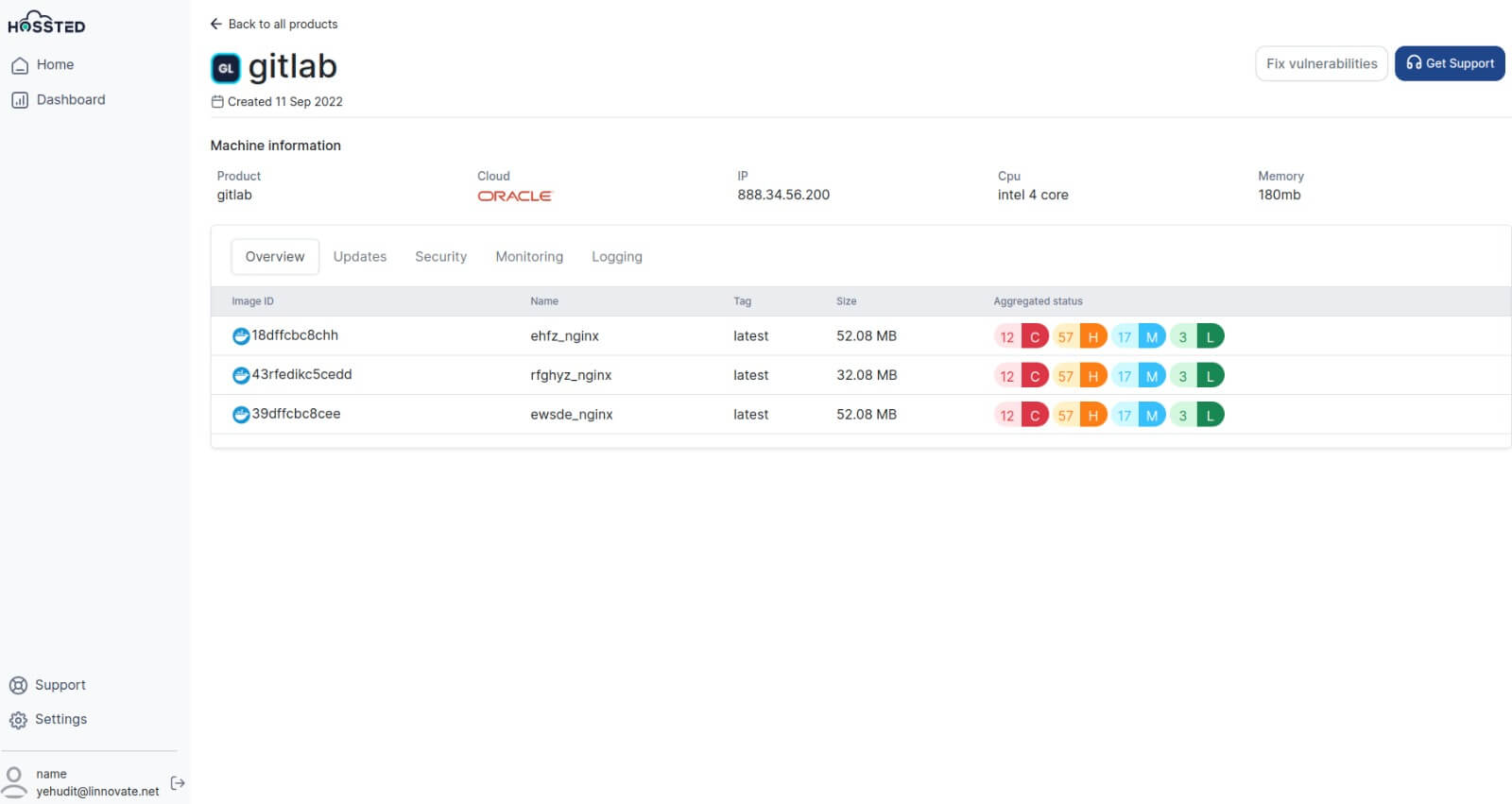Click the Get Support button
1512x804 pixels.
tap(1450, 63)
